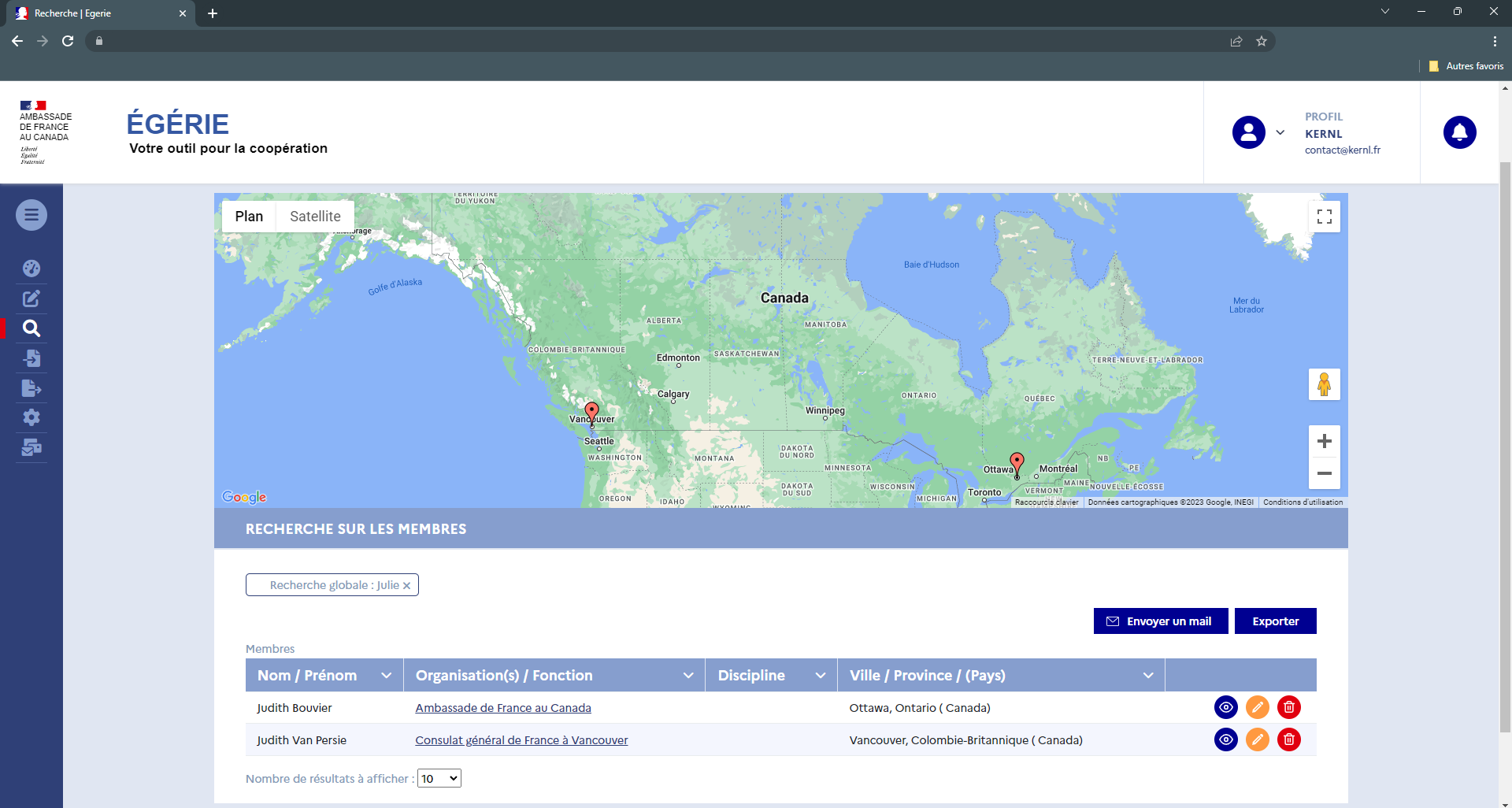1512x808 pixels.
Task: Click Judith Van Persie name cell
Action: 302,740
